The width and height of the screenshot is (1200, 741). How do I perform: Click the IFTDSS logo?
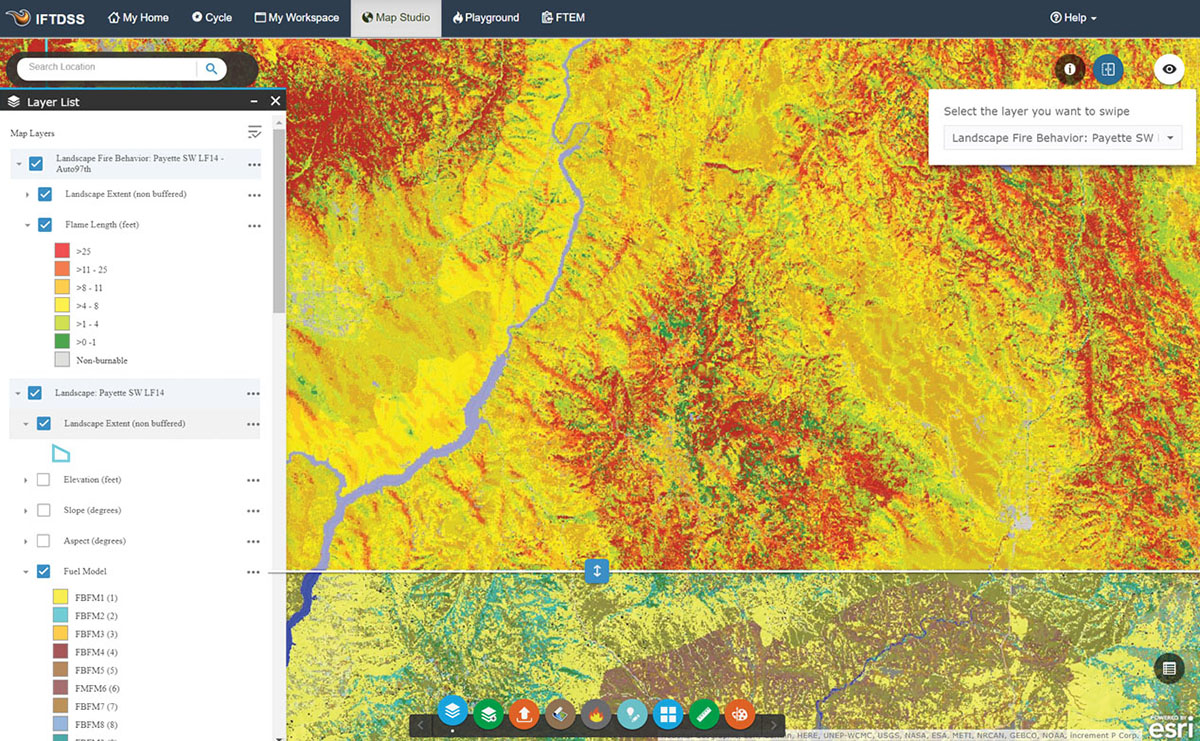coord(44,17)
